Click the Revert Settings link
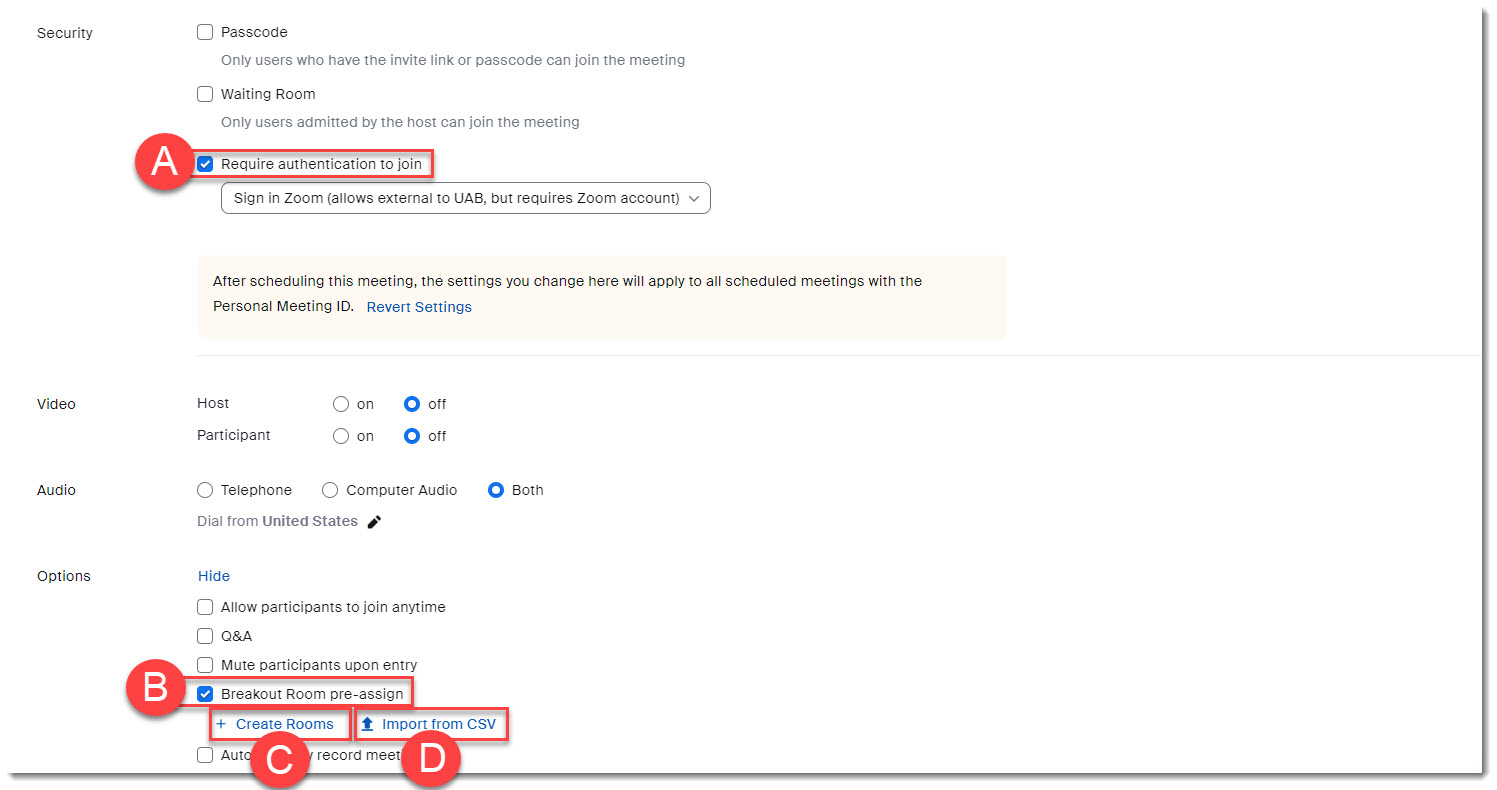This screenshot has width=1497, height=790. (x=419, y=307)
